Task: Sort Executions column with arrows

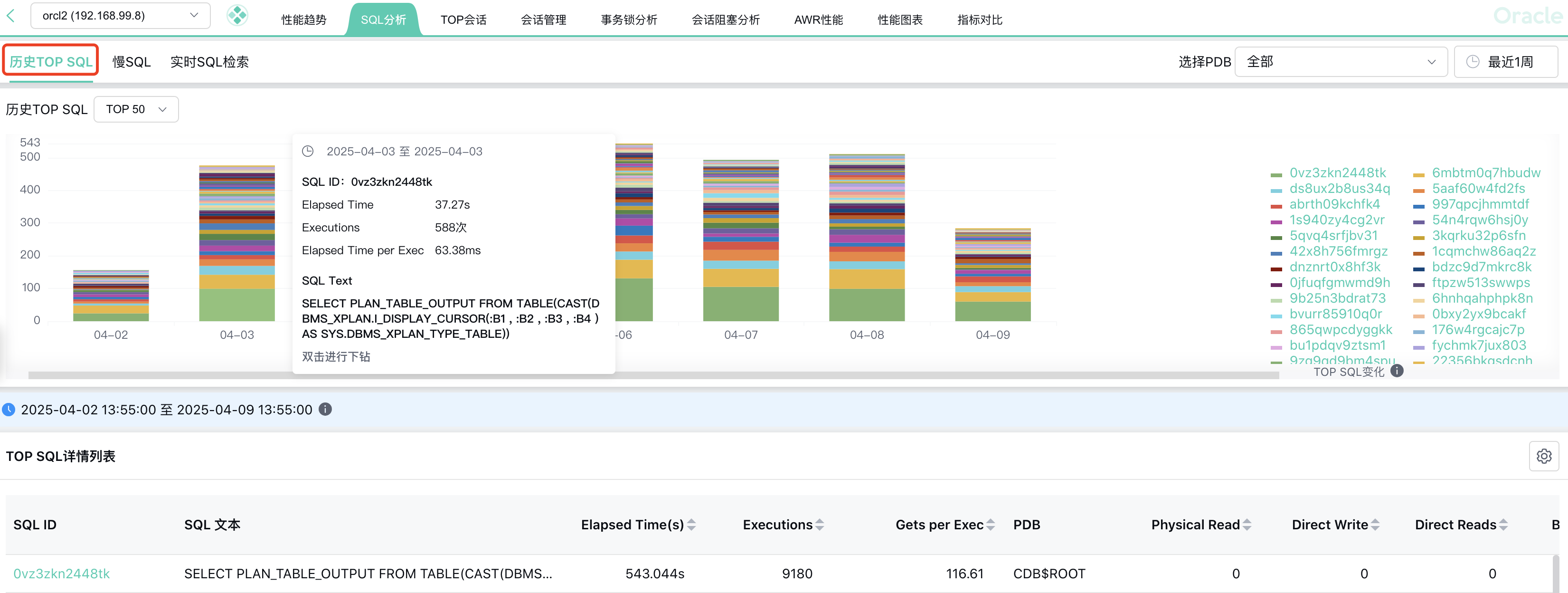Action: click(820, 525)
